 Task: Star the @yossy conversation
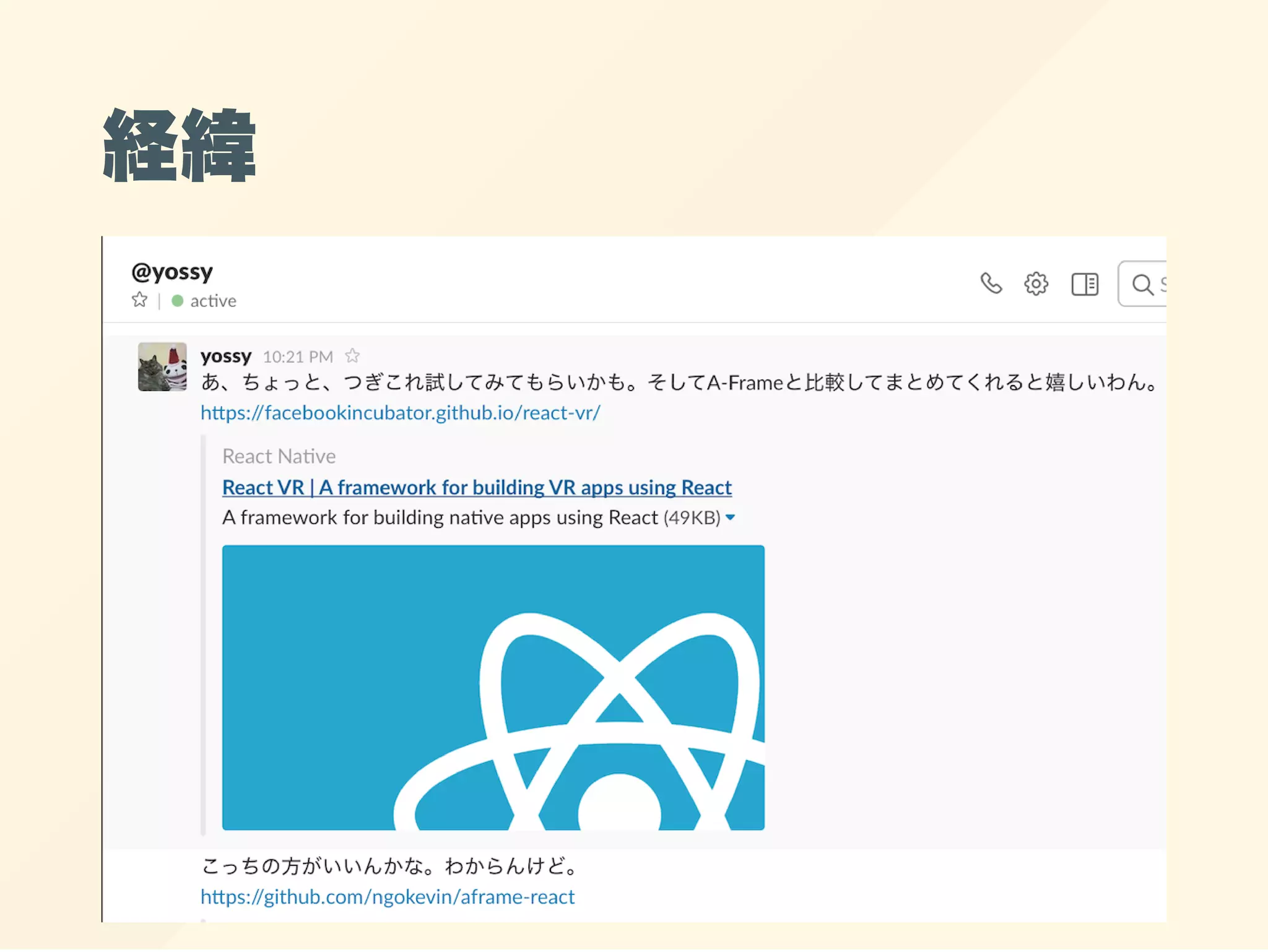coord(140,300)
